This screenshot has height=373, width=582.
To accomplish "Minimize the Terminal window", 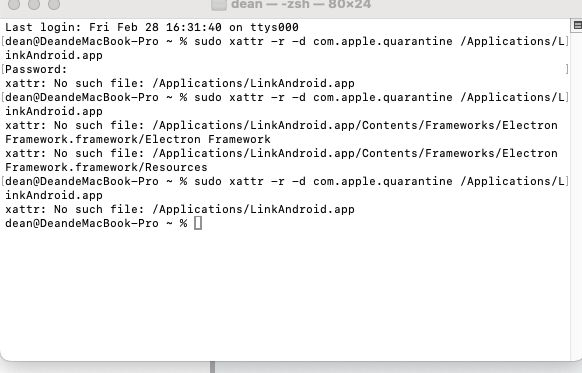I will click(34, 4).
